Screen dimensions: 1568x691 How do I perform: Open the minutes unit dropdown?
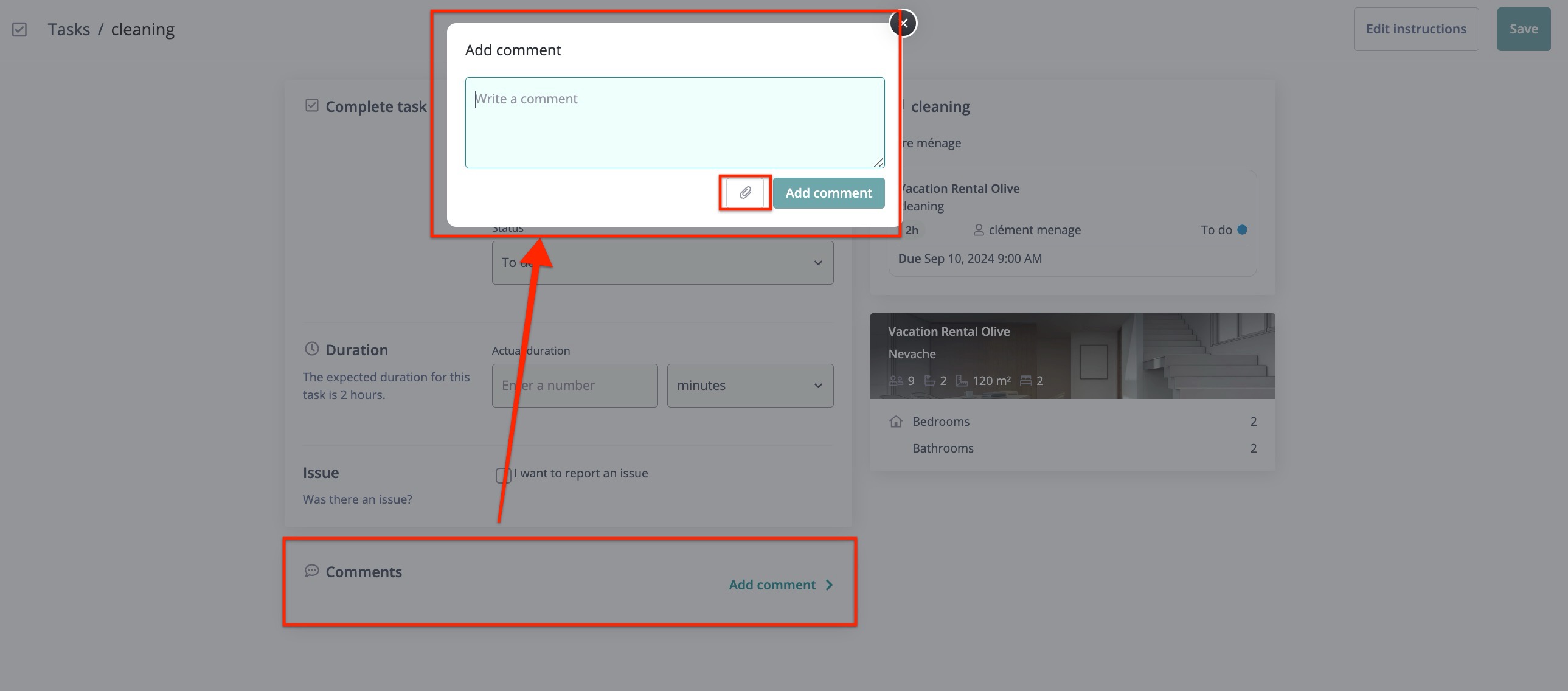[x=750, y=386]
